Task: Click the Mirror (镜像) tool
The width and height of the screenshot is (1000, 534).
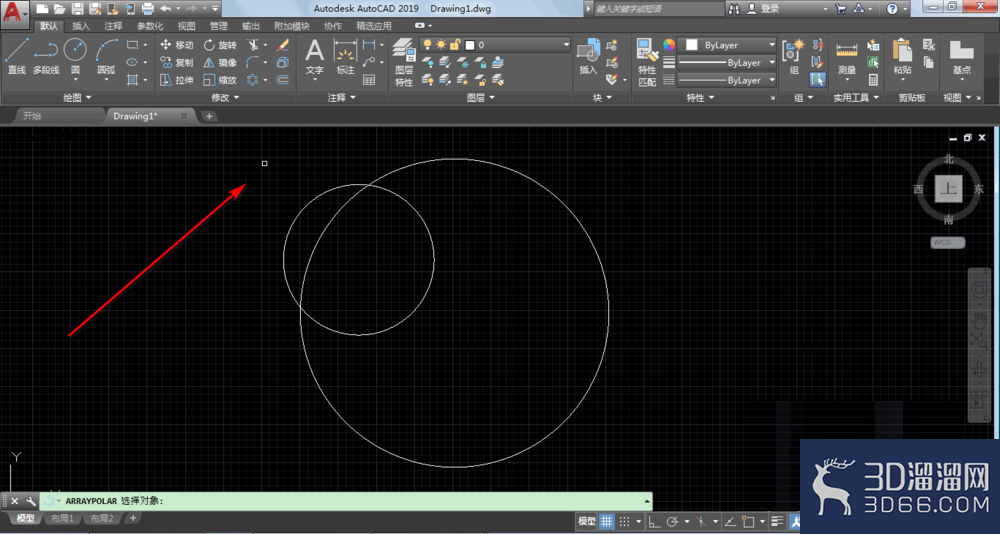Action: click(x=220, y=63)
